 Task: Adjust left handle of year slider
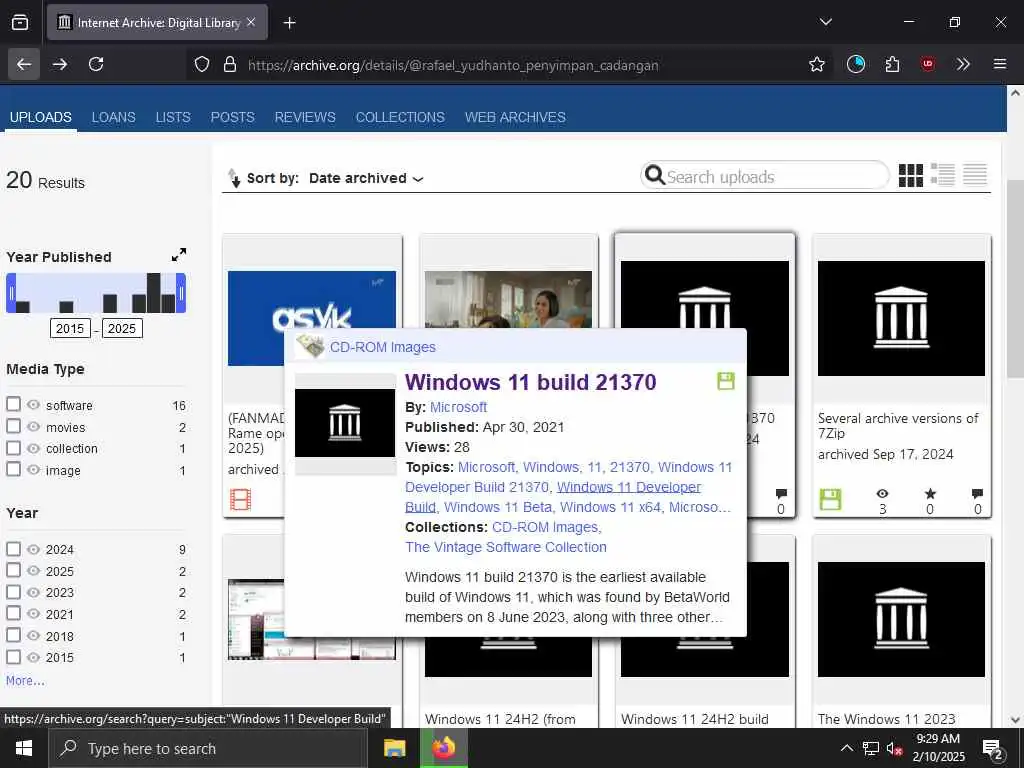click(11, 293)
